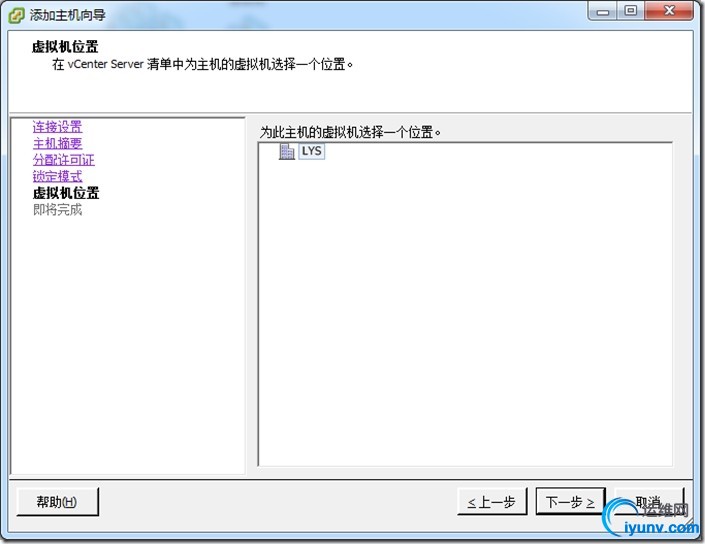Click the vSphere wizard icon in title bar
The width and height of the screenshot is (705, 544).
click(16, 15)
